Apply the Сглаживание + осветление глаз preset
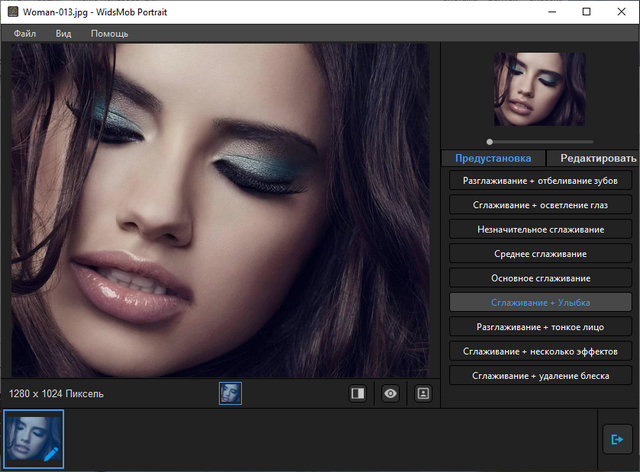The image size is (640, 472). click(x=540, y=205)
